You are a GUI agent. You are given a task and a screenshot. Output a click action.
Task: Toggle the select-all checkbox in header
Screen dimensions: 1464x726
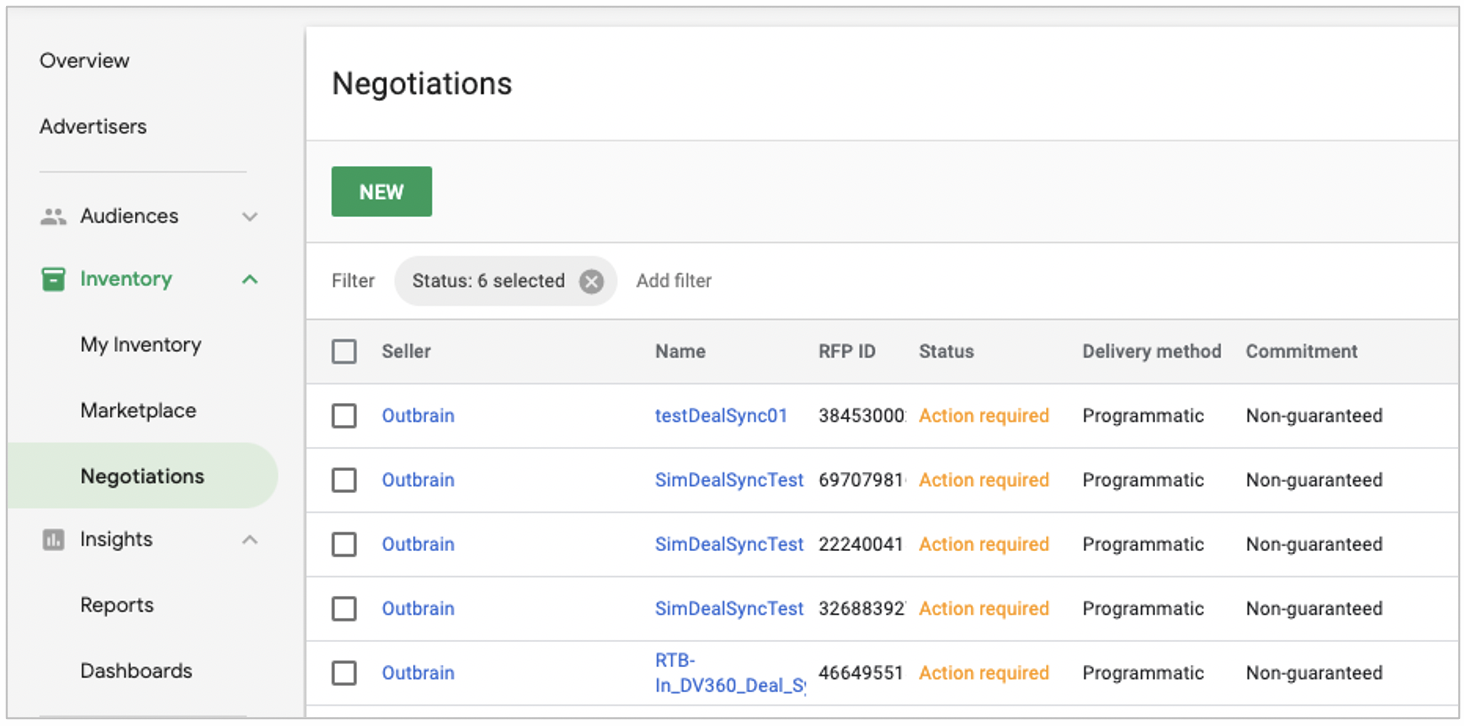[344, 351]
